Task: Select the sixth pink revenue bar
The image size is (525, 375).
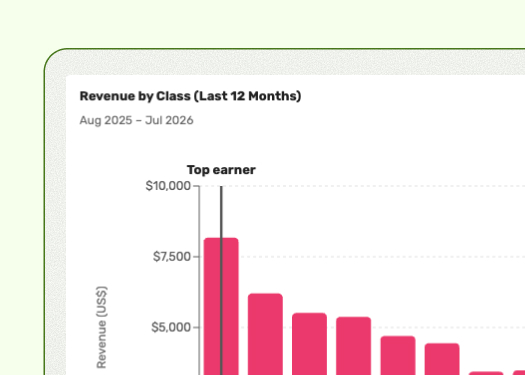Action: (x=442, y=359)
